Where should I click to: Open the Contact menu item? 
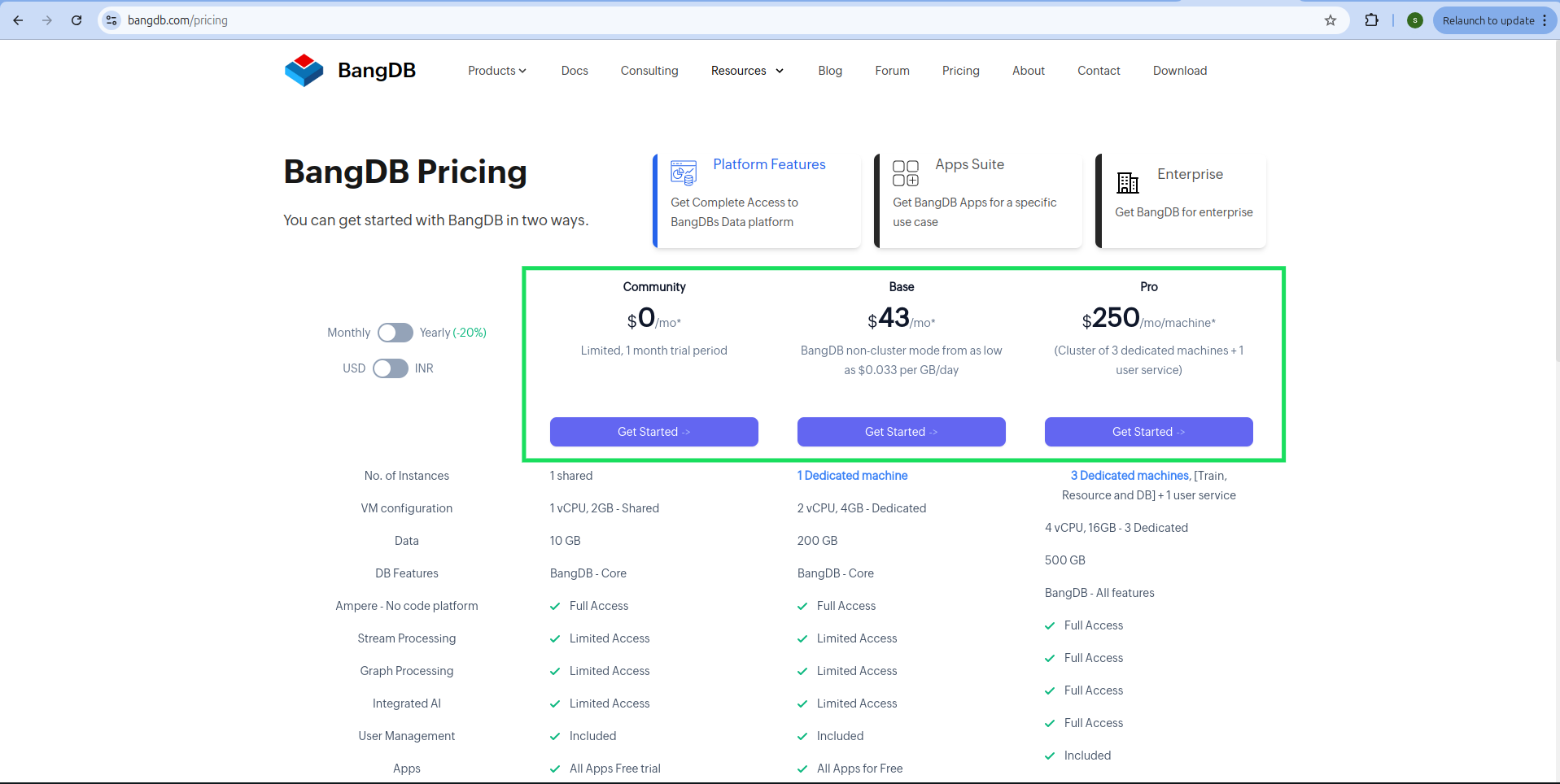(1099, 71)
